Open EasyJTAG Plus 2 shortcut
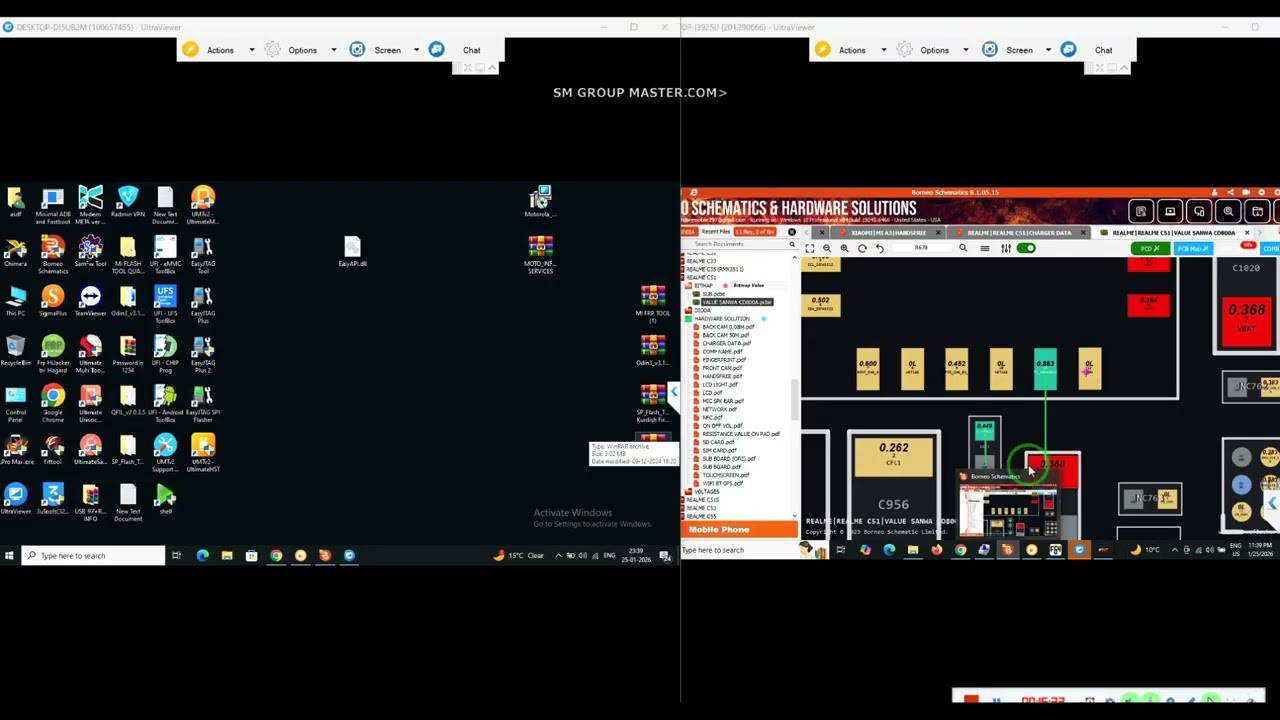This screenshot has height=720, width=1280. coord(203,355)
